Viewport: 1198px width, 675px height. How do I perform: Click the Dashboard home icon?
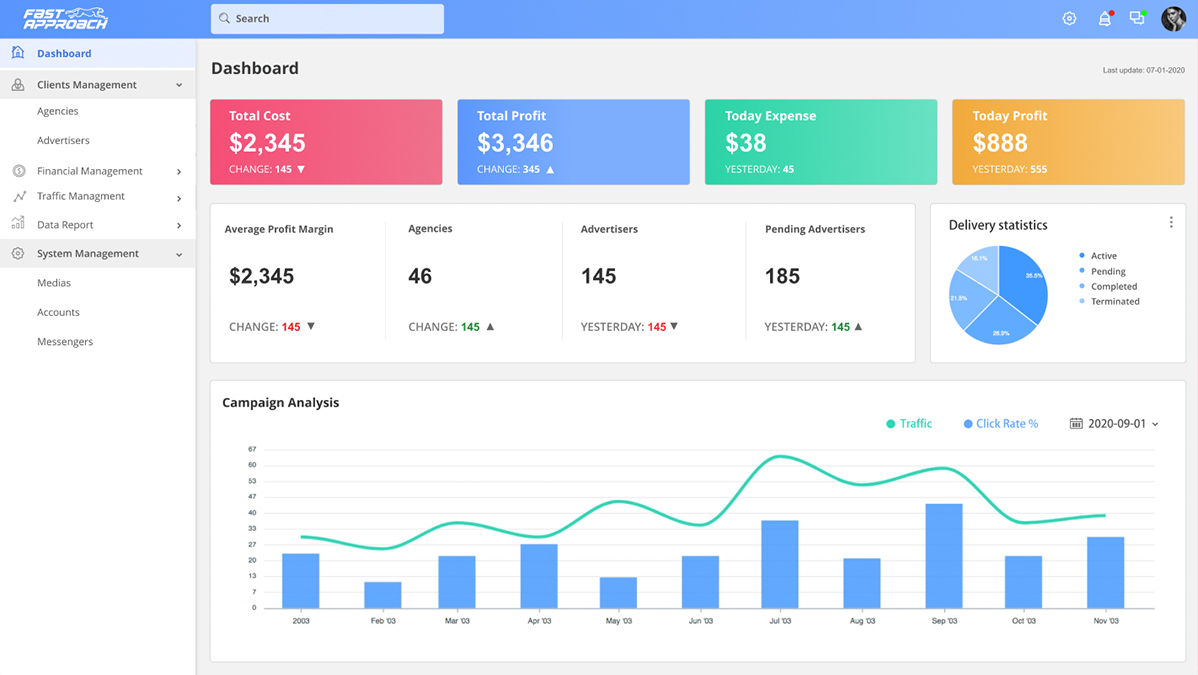point(18,53)
